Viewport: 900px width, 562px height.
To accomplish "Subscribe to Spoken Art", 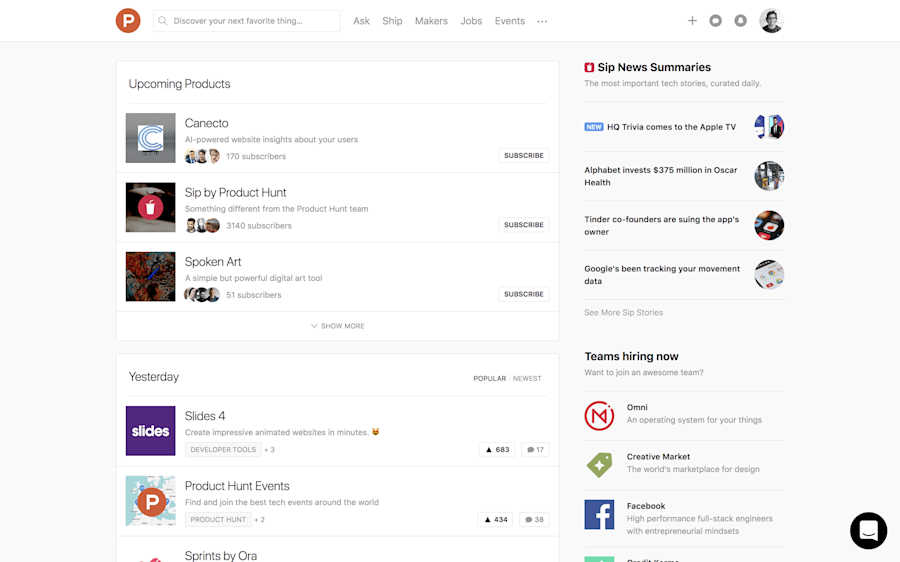I will (523, 294).
